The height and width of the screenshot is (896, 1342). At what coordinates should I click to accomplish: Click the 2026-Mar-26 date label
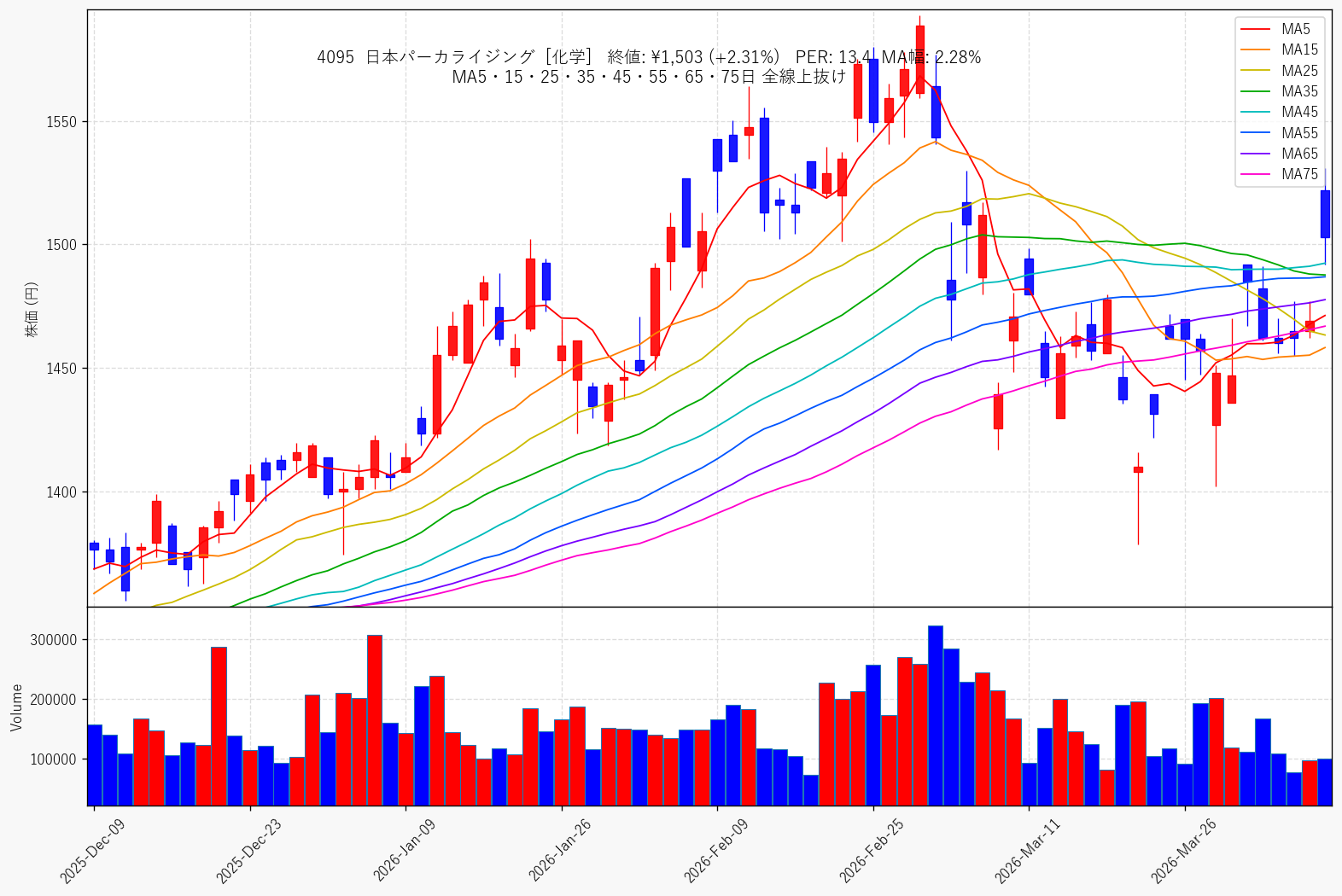coord(1183,851)
